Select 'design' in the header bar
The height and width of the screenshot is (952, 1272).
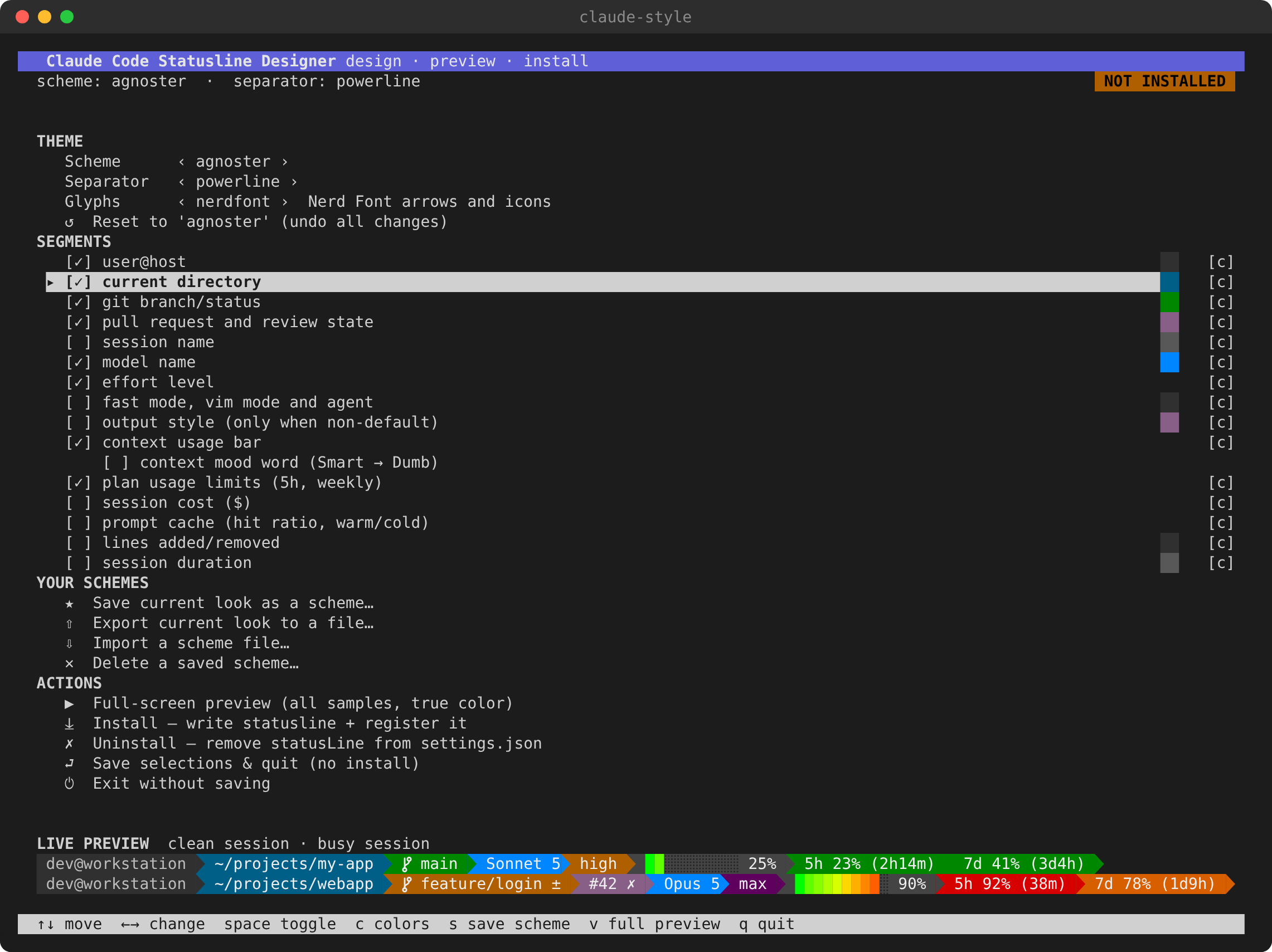click(x=374, y=61)
